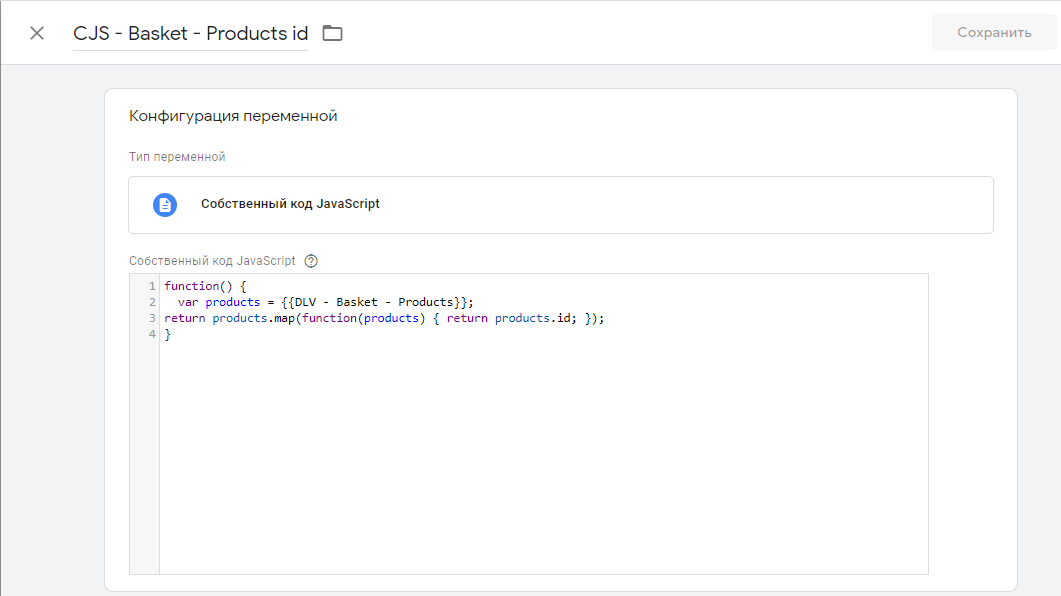Place the cursor in code line 'function() {'
Image resolution: width=1061 pixels, height=596 pixels.
205,286
